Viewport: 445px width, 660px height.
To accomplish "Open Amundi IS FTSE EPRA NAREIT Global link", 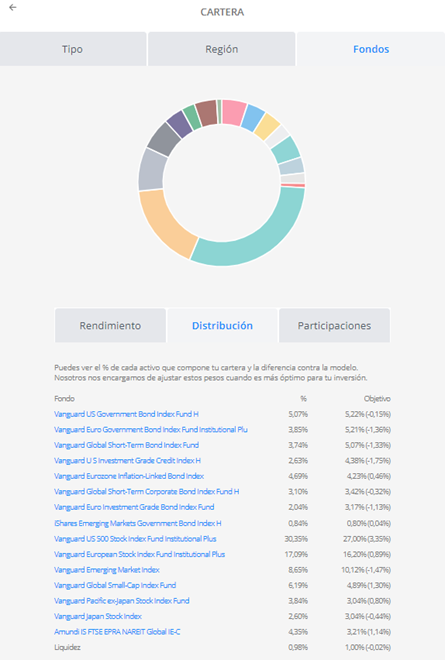I will coord(117,632).
